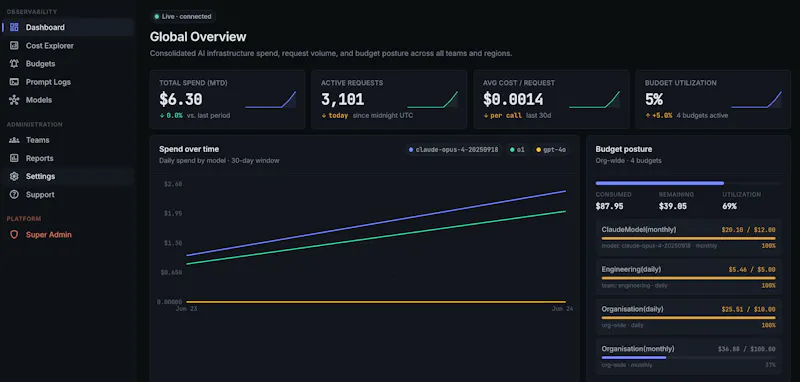The image size is (800, 382).
Task: Click the Spend over time title
Action: 189,149
